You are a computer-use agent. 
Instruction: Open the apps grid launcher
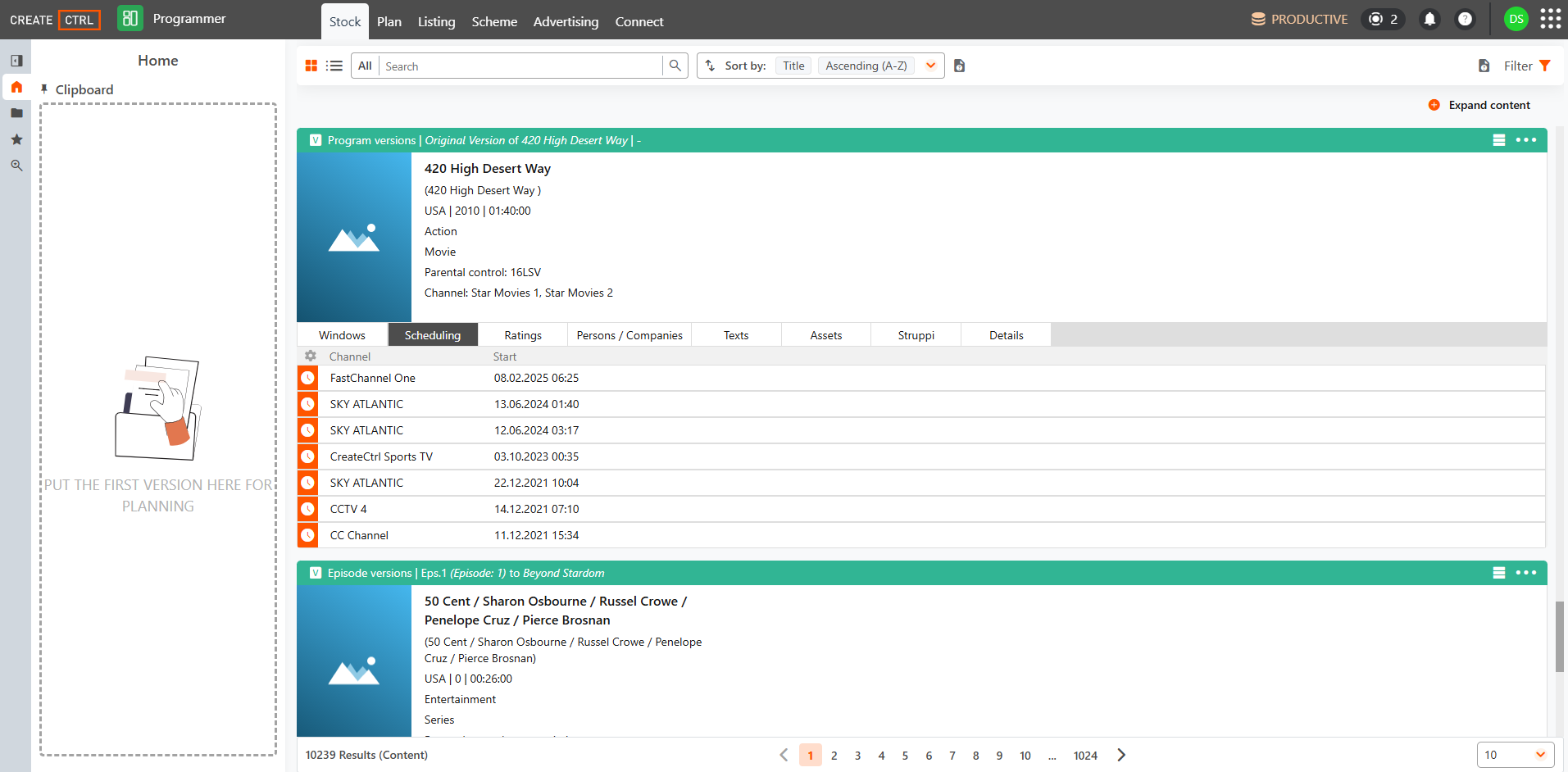click(x=1551, y=19)
